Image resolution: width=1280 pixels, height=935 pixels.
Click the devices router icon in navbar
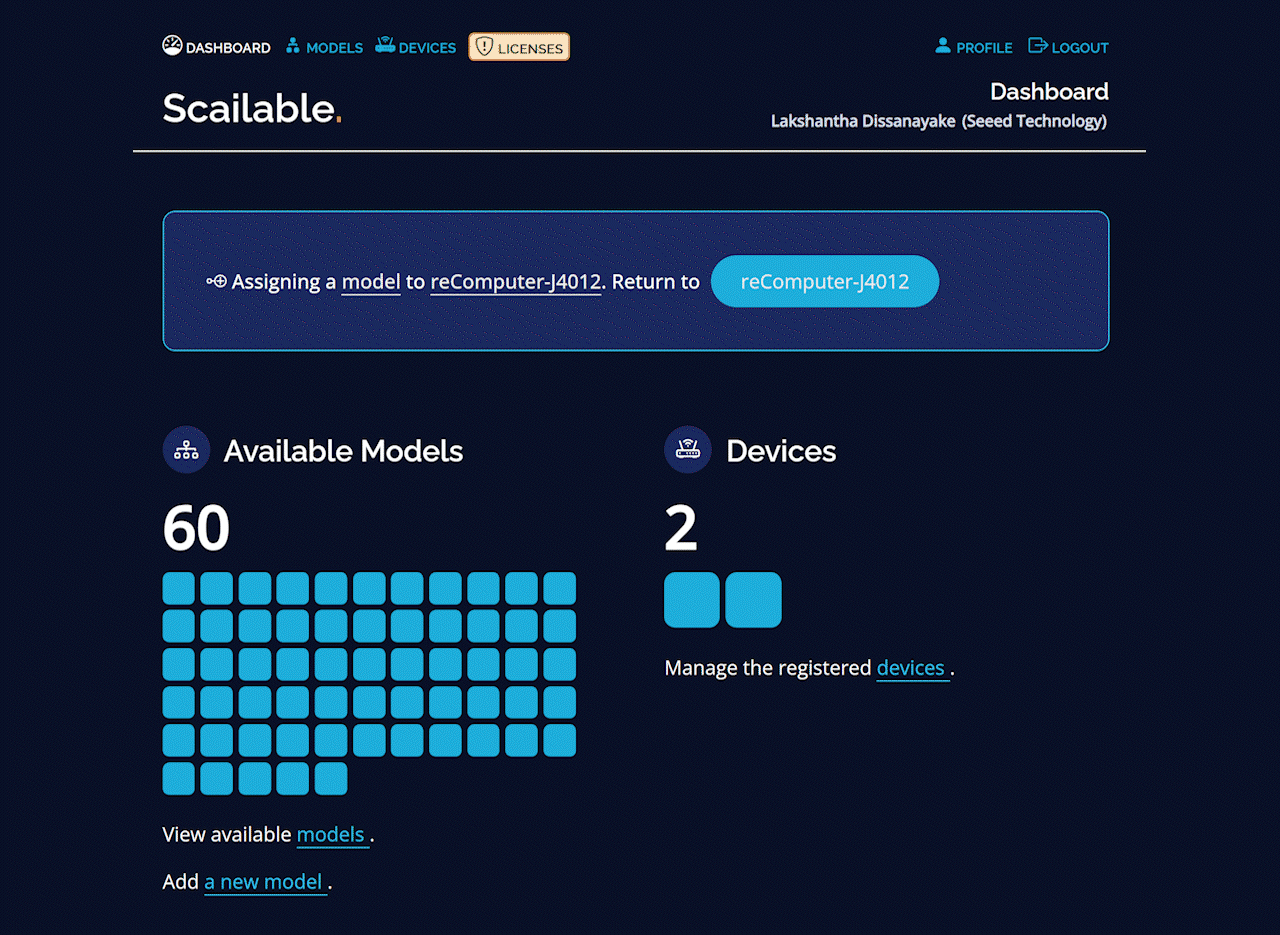[x=385, y=46]
